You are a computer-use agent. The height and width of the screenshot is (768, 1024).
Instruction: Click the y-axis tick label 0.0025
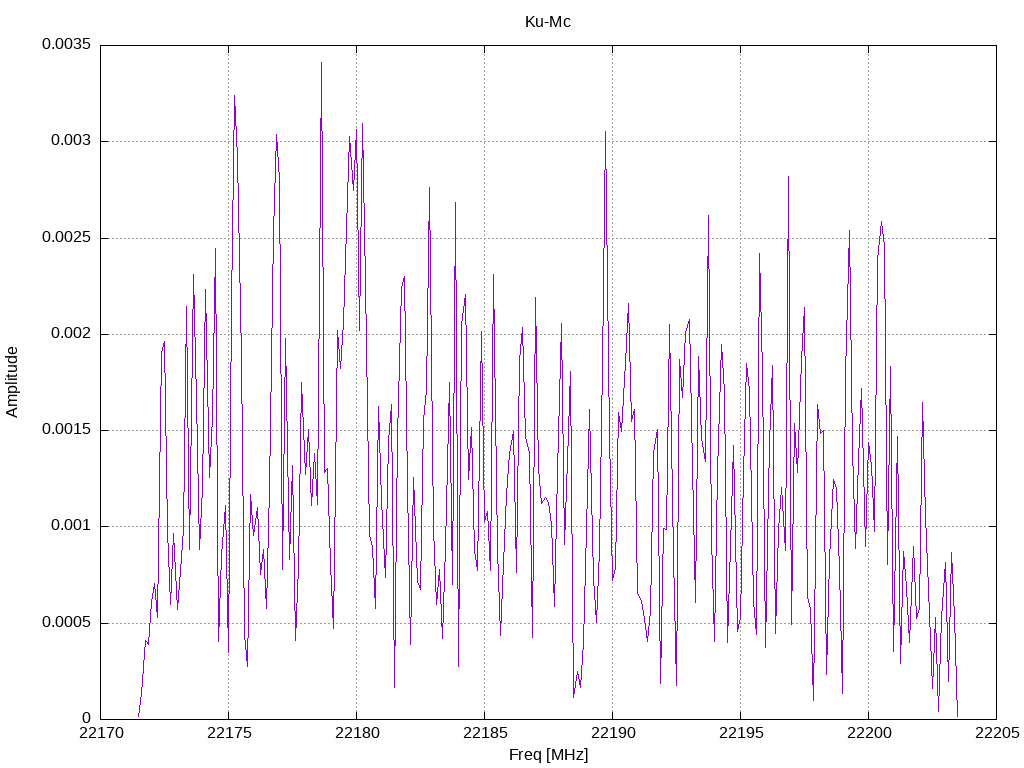[x=67, y=237]
